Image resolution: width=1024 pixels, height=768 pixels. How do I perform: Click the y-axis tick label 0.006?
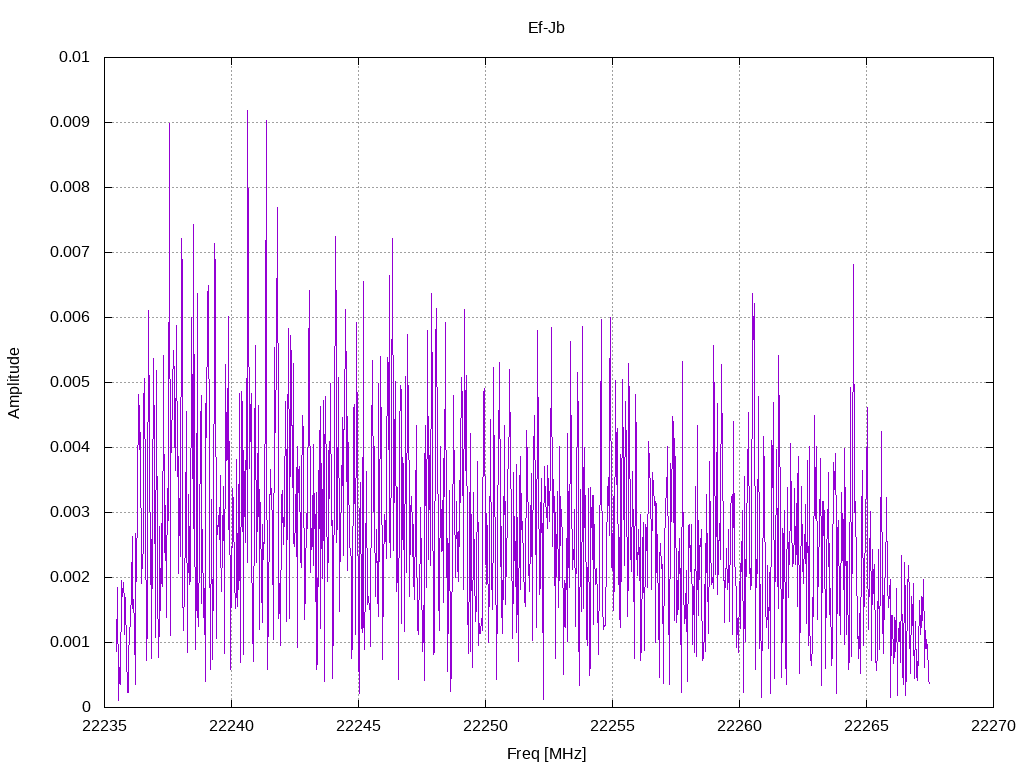pyautogui.click(x=71, y=317)
